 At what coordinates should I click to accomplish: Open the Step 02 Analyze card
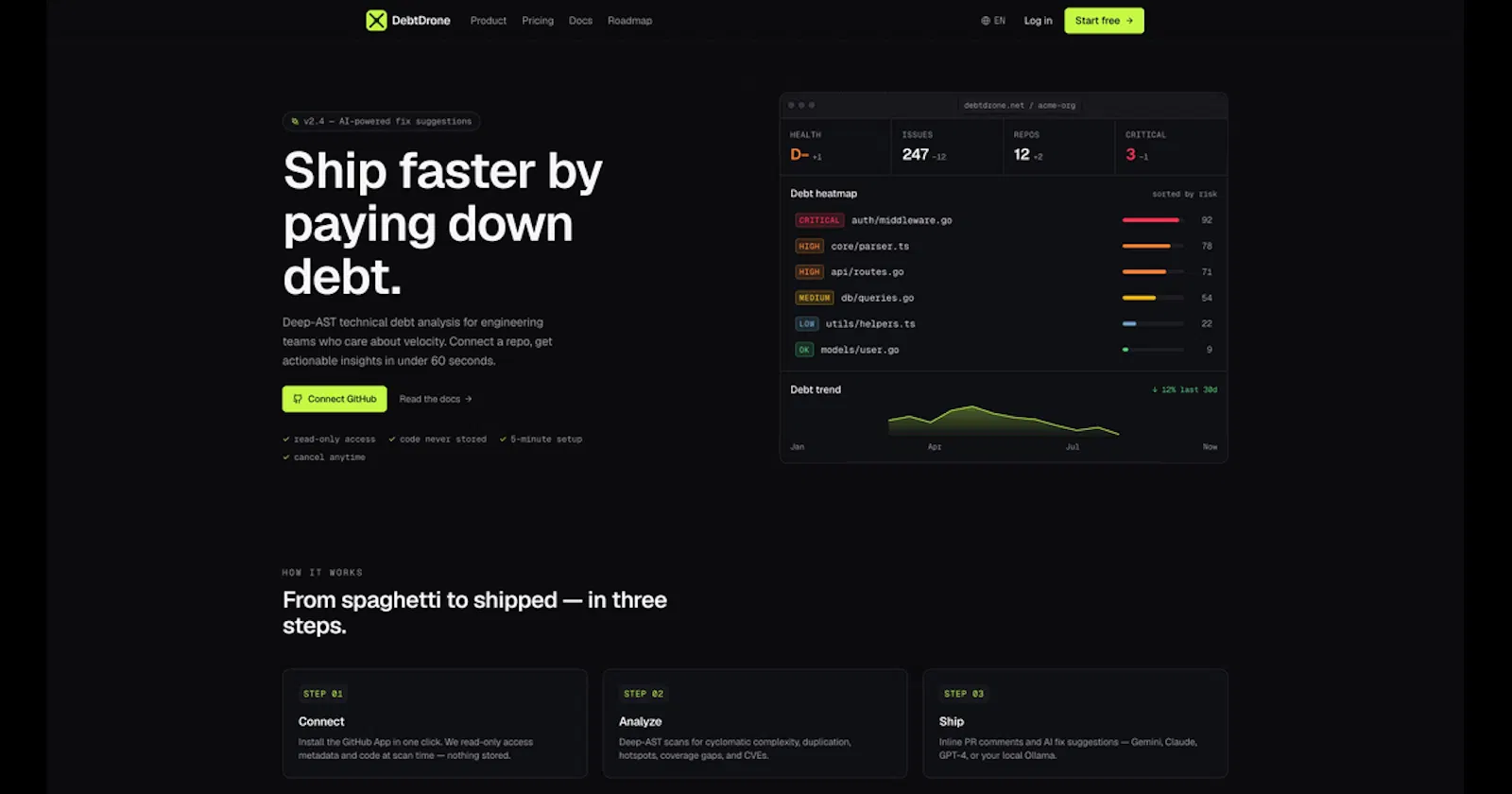coord(755,723)
